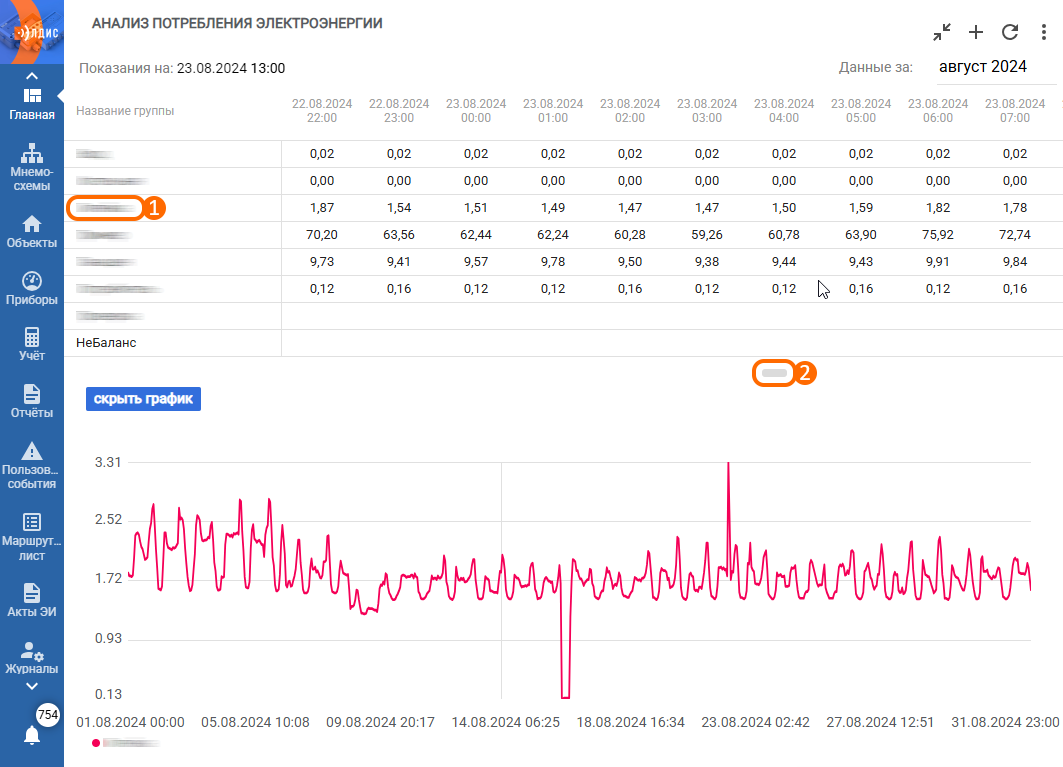Open the Главная dashboard icon
Screen dimensions: 1063x767
[32, 96]
